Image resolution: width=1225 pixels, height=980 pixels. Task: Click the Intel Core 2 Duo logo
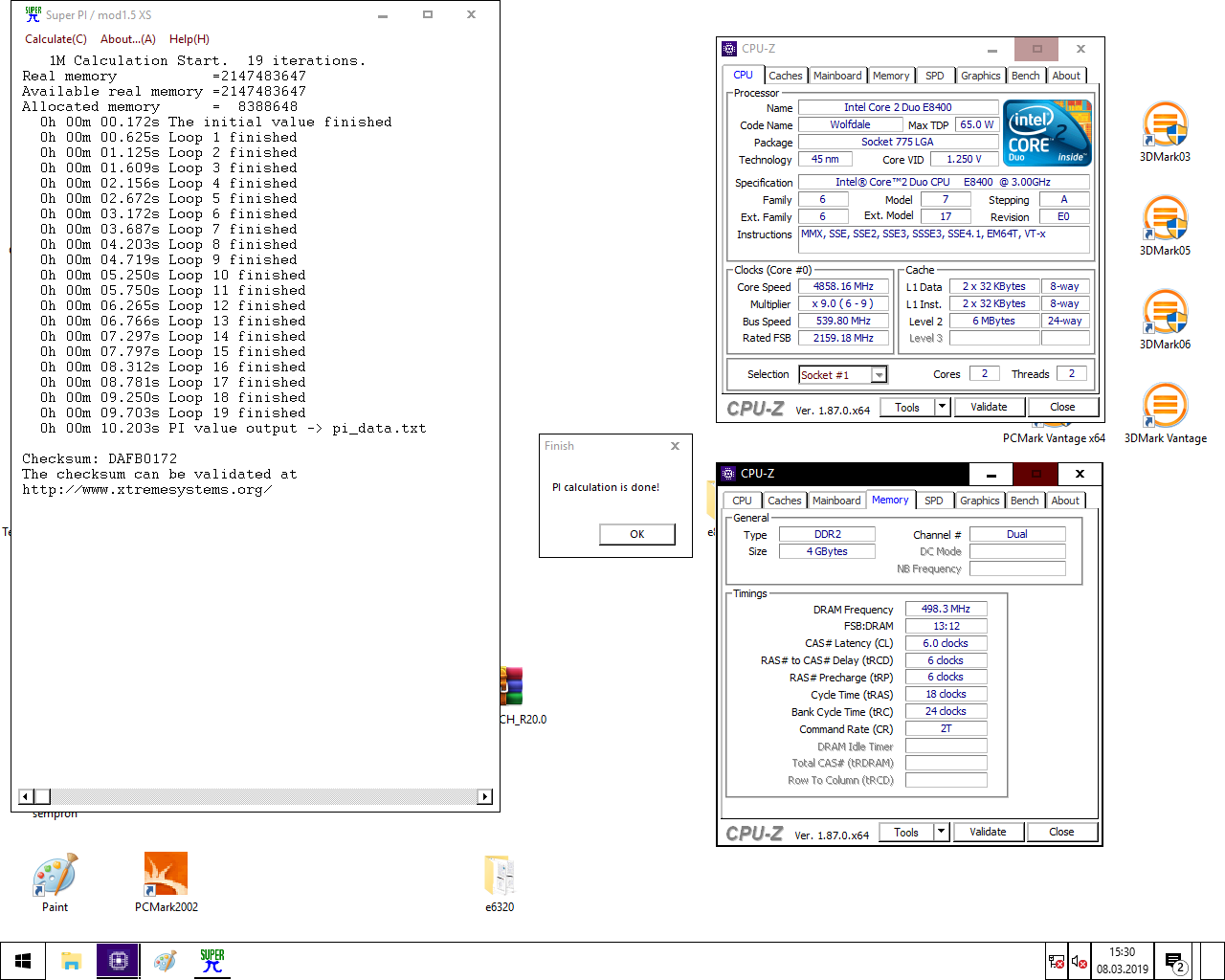tap(1047, 133)
